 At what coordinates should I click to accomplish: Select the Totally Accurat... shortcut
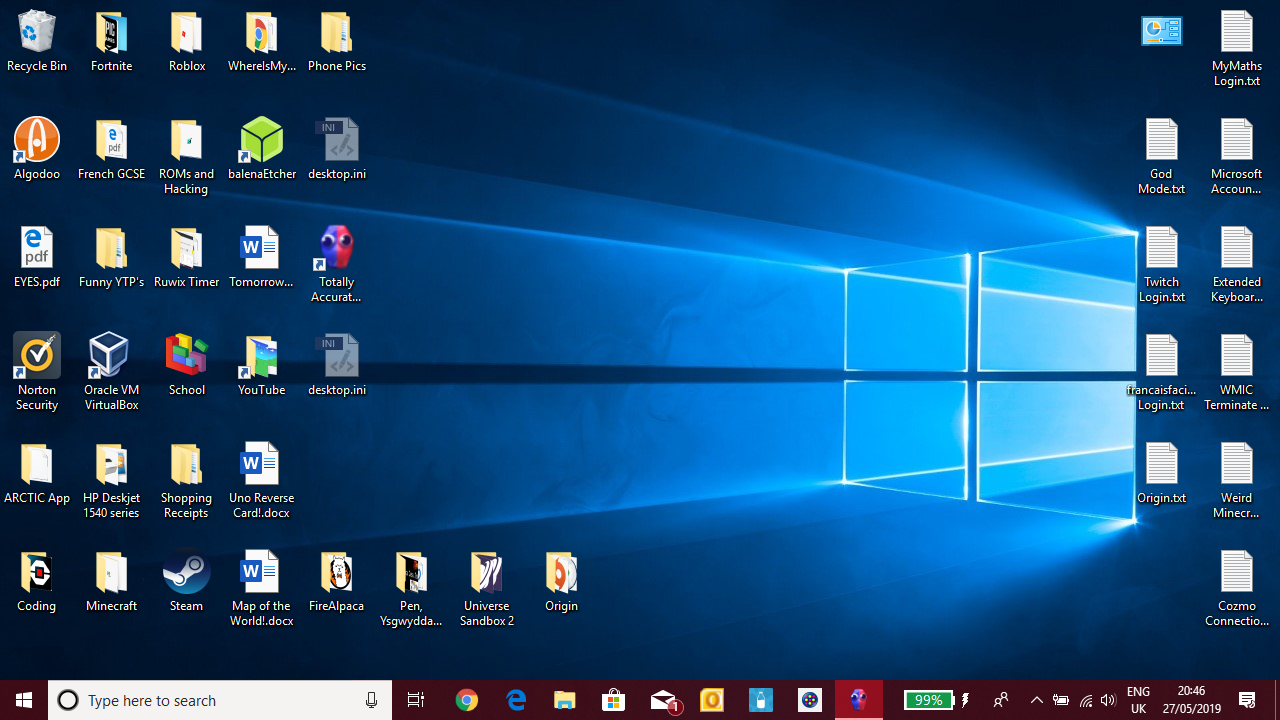(337, 265)
